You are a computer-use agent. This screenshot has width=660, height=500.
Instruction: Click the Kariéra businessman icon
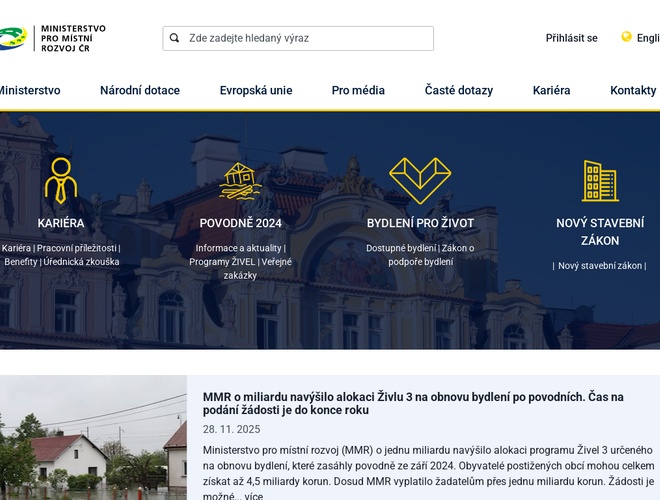tap(61, 181)
